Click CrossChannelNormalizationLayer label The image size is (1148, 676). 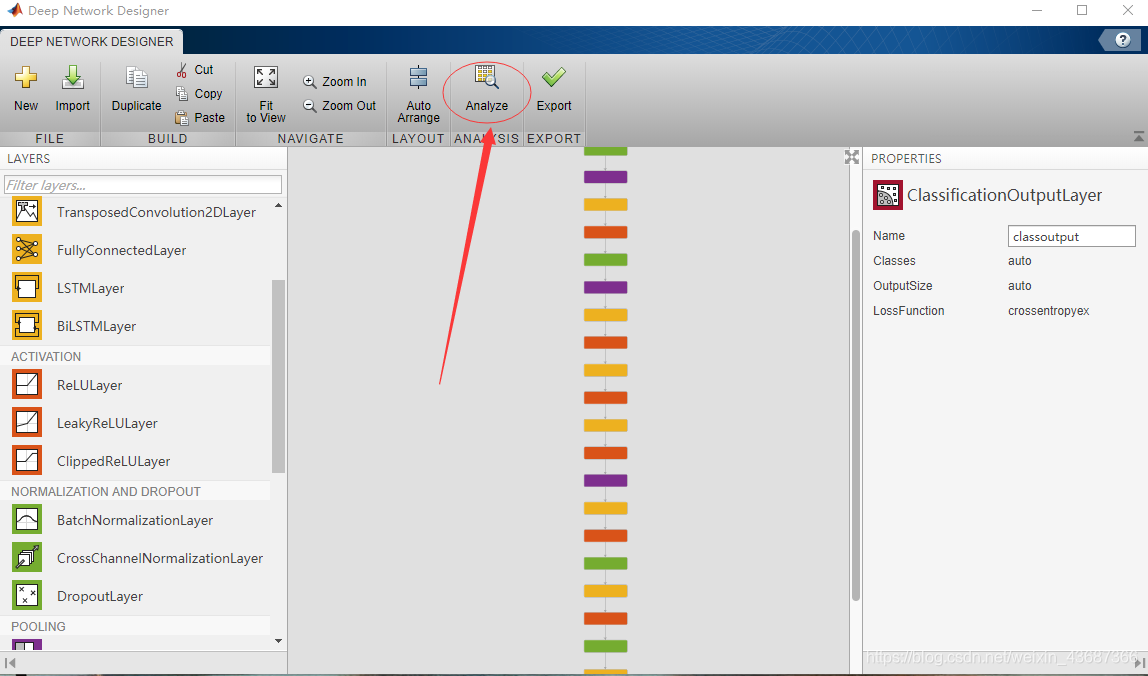tap(160, 558)
